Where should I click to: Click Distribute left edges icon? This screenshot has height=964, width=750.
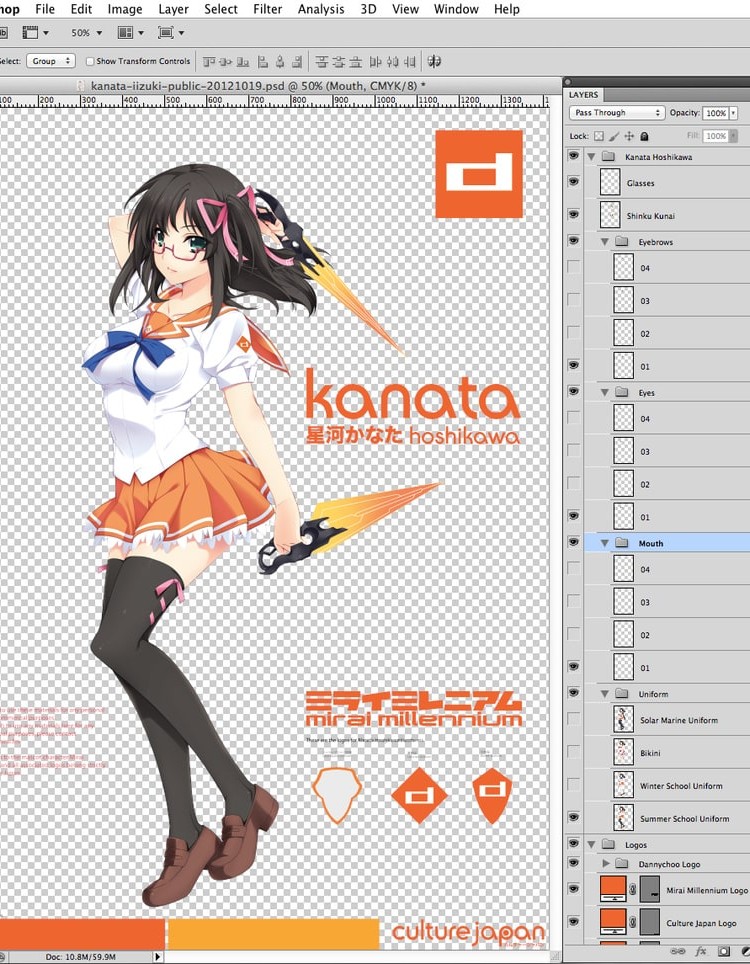[376, 61]
